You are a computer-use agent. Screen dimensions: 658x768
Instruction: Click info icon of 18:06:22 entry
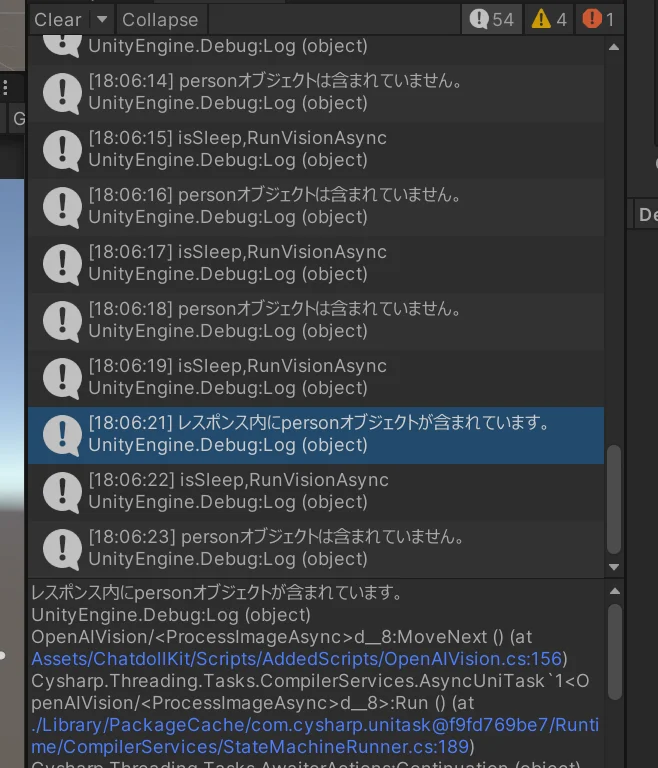pyautogui.click(x=62, y=492)
